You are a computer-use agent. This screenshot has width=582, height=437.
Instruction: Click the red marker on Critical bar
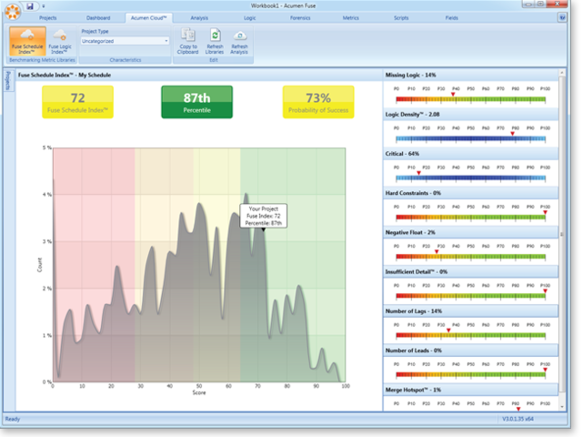419,173
